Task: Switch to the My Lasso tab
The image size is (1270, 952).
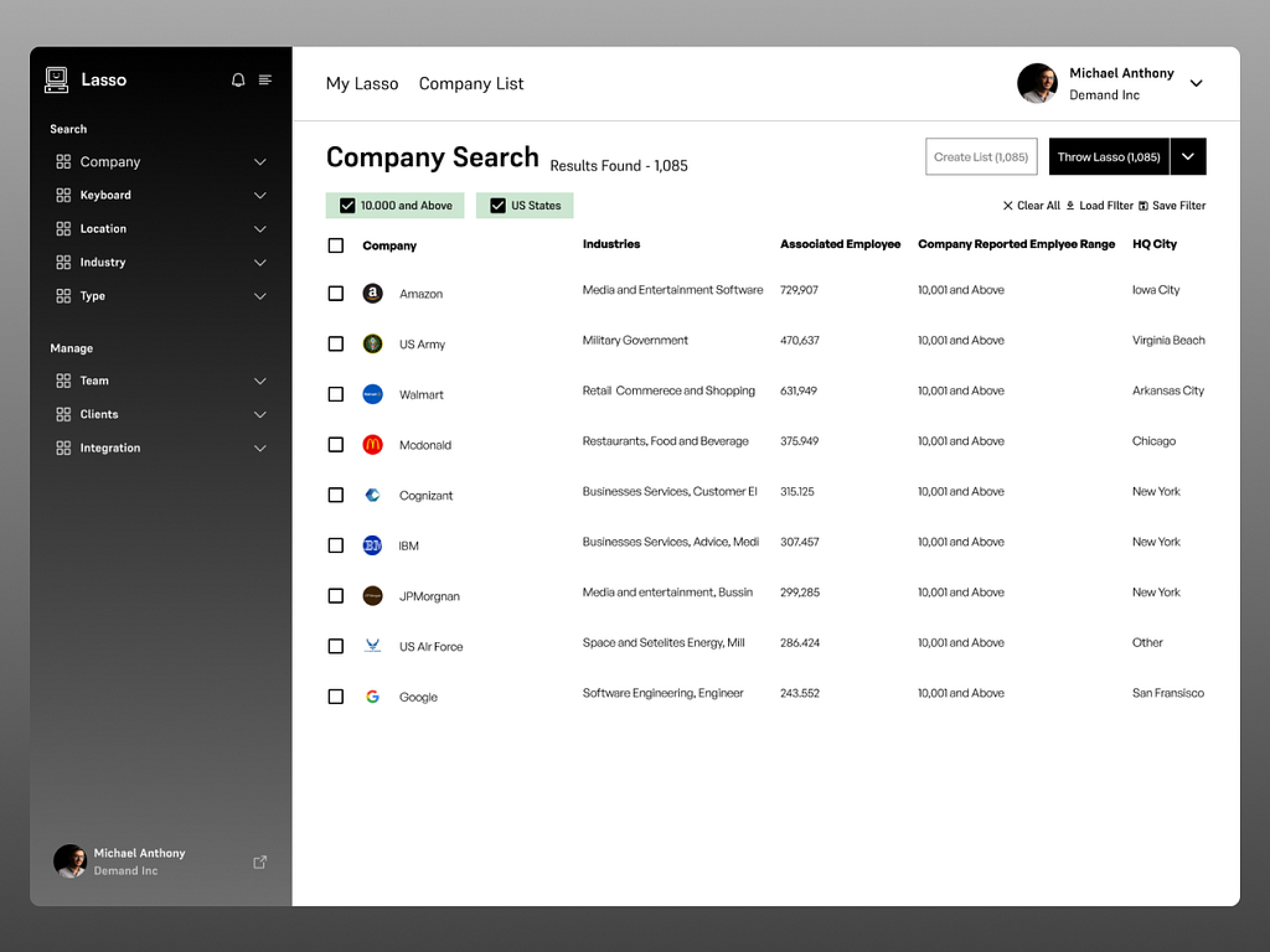Action: (362, 84)
